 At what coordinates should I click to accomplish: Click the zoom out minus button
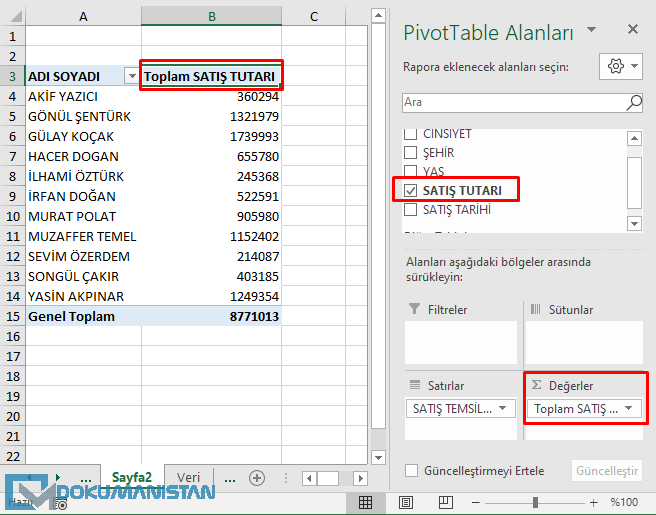(475, 502)
